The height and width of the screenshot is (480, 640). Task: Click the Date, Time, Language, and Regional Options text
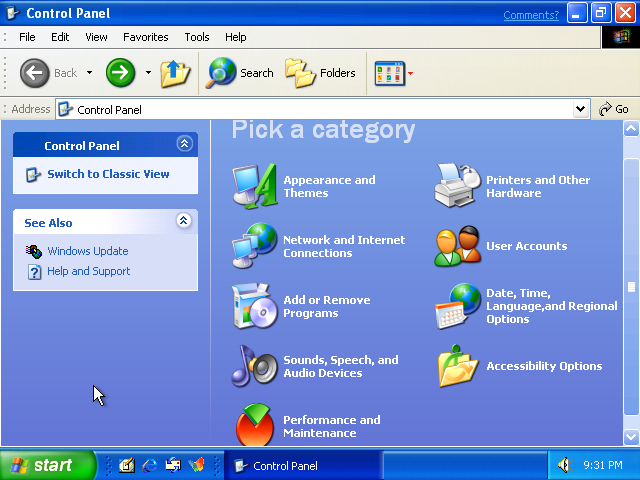[551, 306]
